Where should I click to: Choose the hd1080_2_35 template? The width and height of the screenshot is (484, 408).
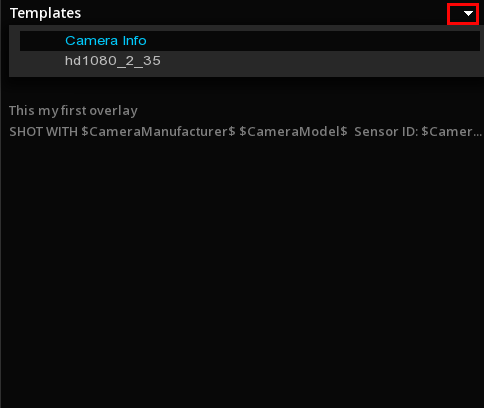[x=113, y=61]
